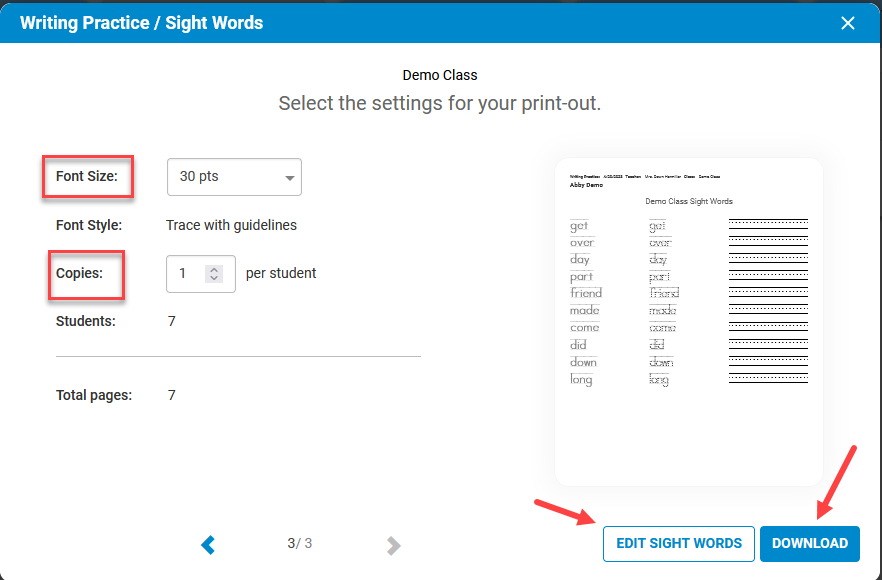Click into the Copies number field
Viewport: 882px width, 580px height.
201,274
